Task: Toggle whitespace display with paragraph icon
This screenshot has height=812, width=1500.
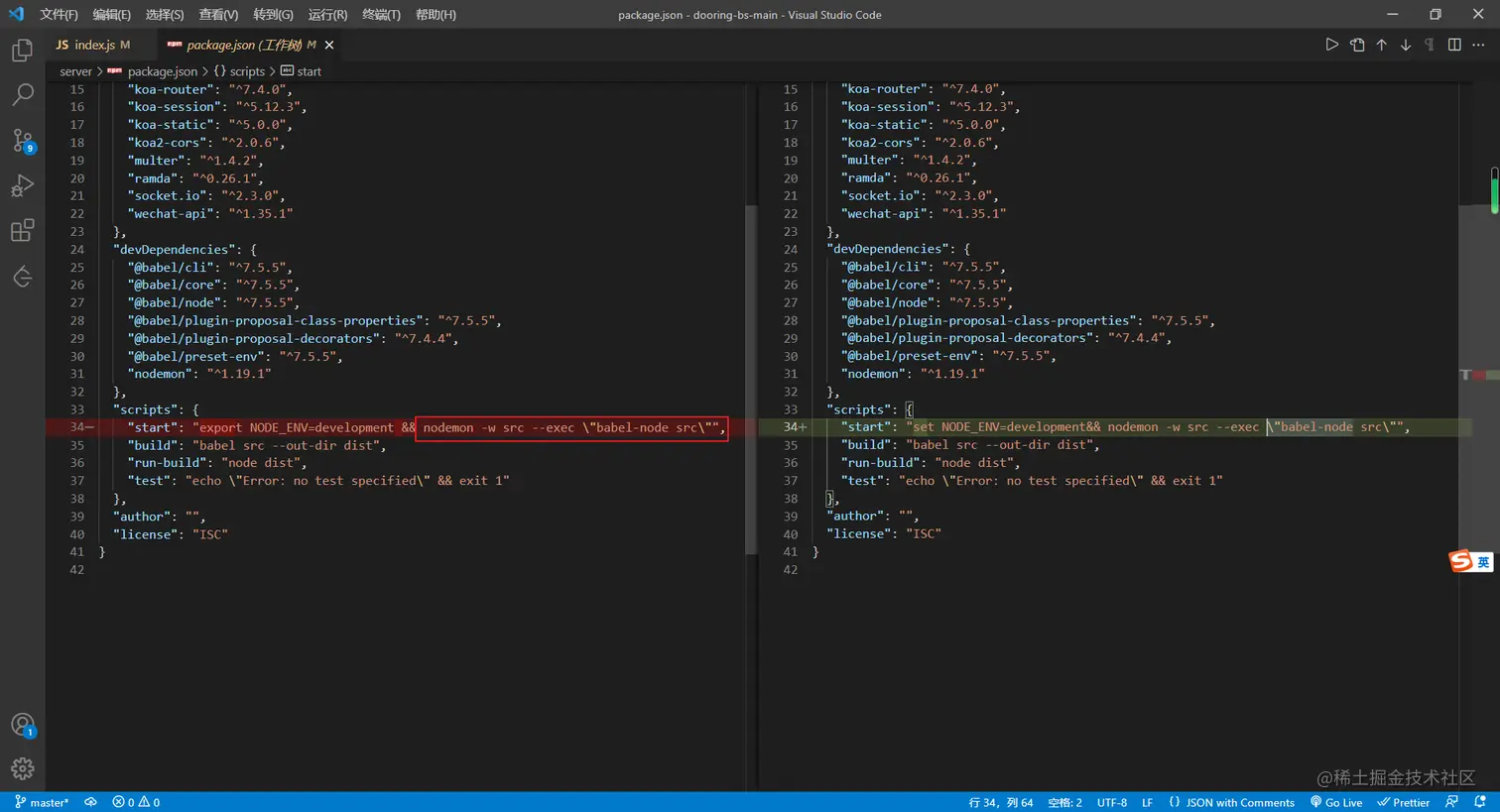Action: 1430,45
